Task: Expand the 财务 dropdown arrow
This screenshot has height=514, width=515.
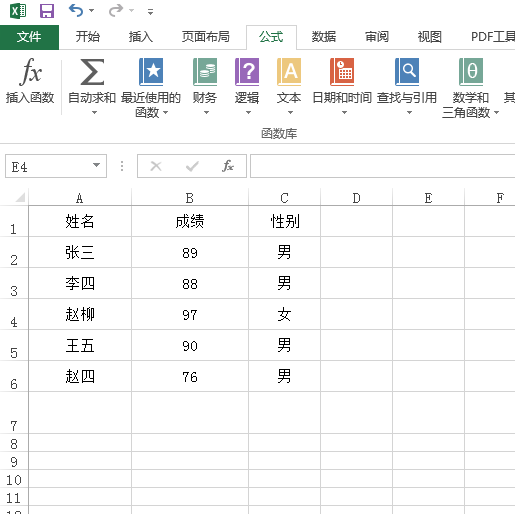Action: pos(206,113)
